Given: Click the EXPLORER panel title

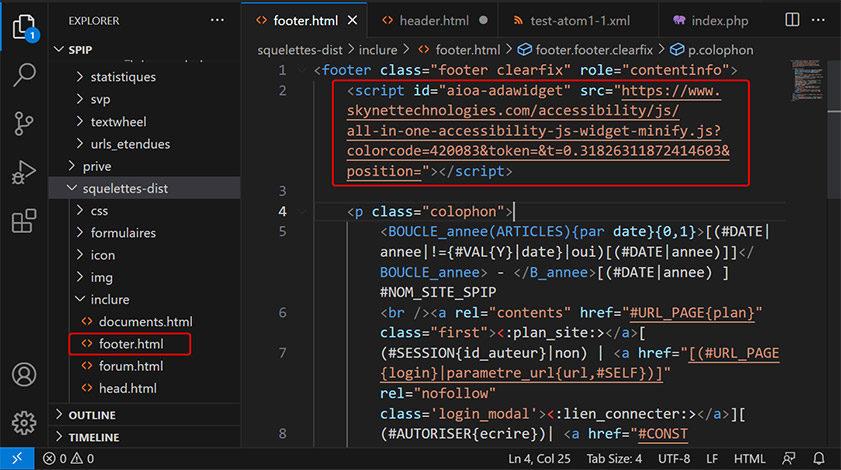Looking at the screenshot, I should coord(94,20).
